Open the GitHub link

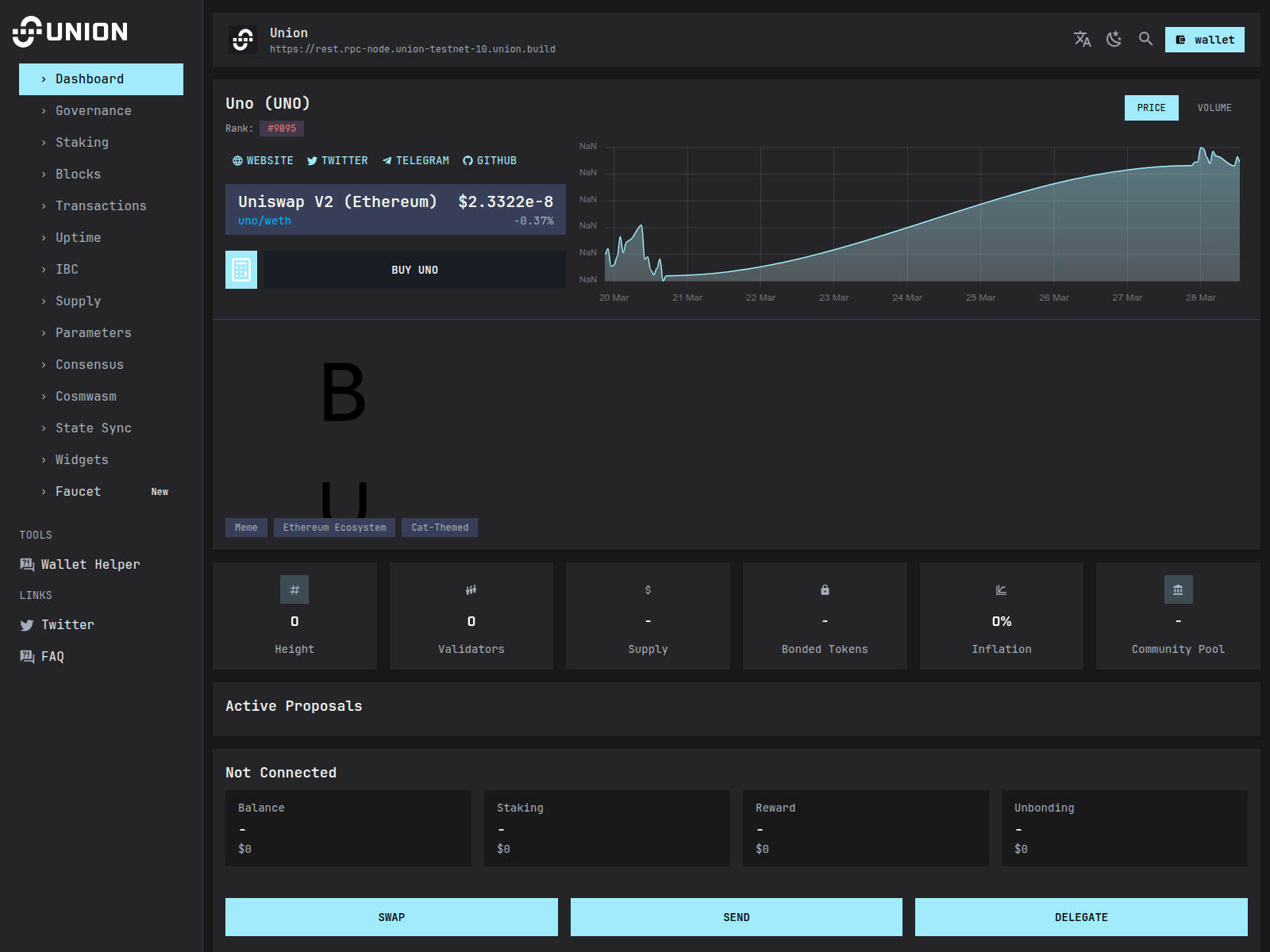[x=490, y=160]
